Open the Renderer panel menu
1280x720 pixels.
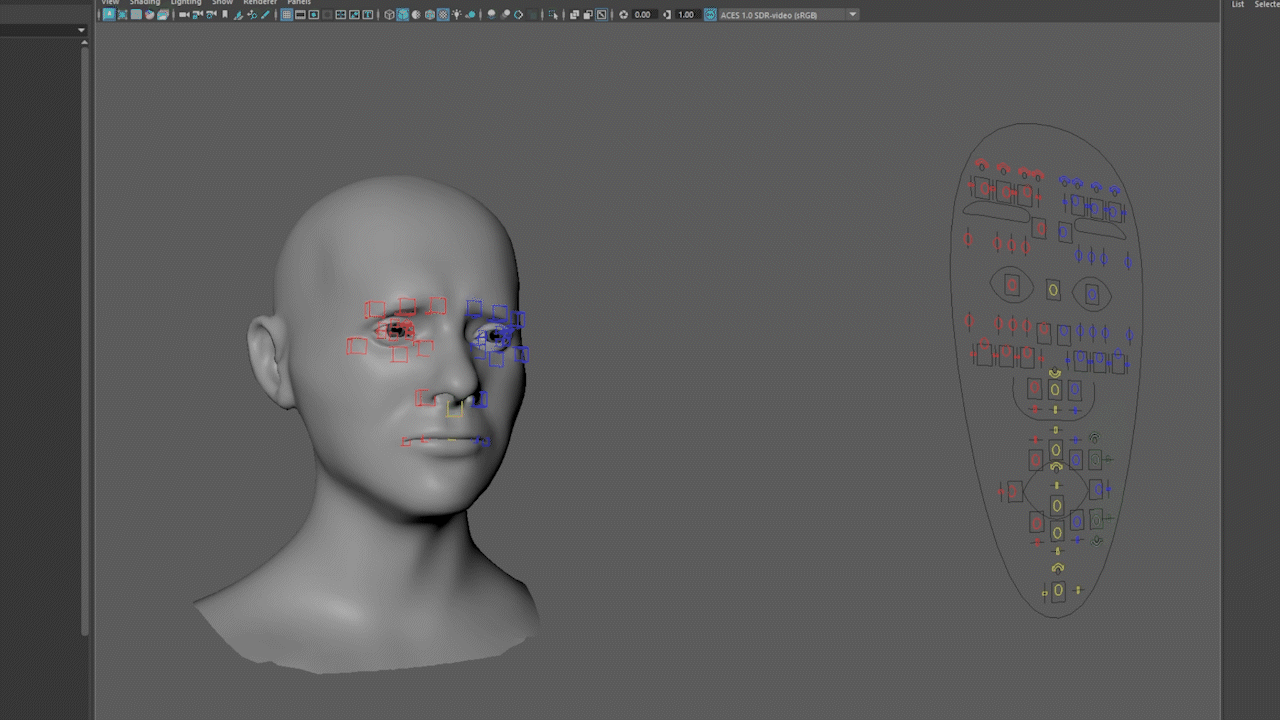pos(260,3)
